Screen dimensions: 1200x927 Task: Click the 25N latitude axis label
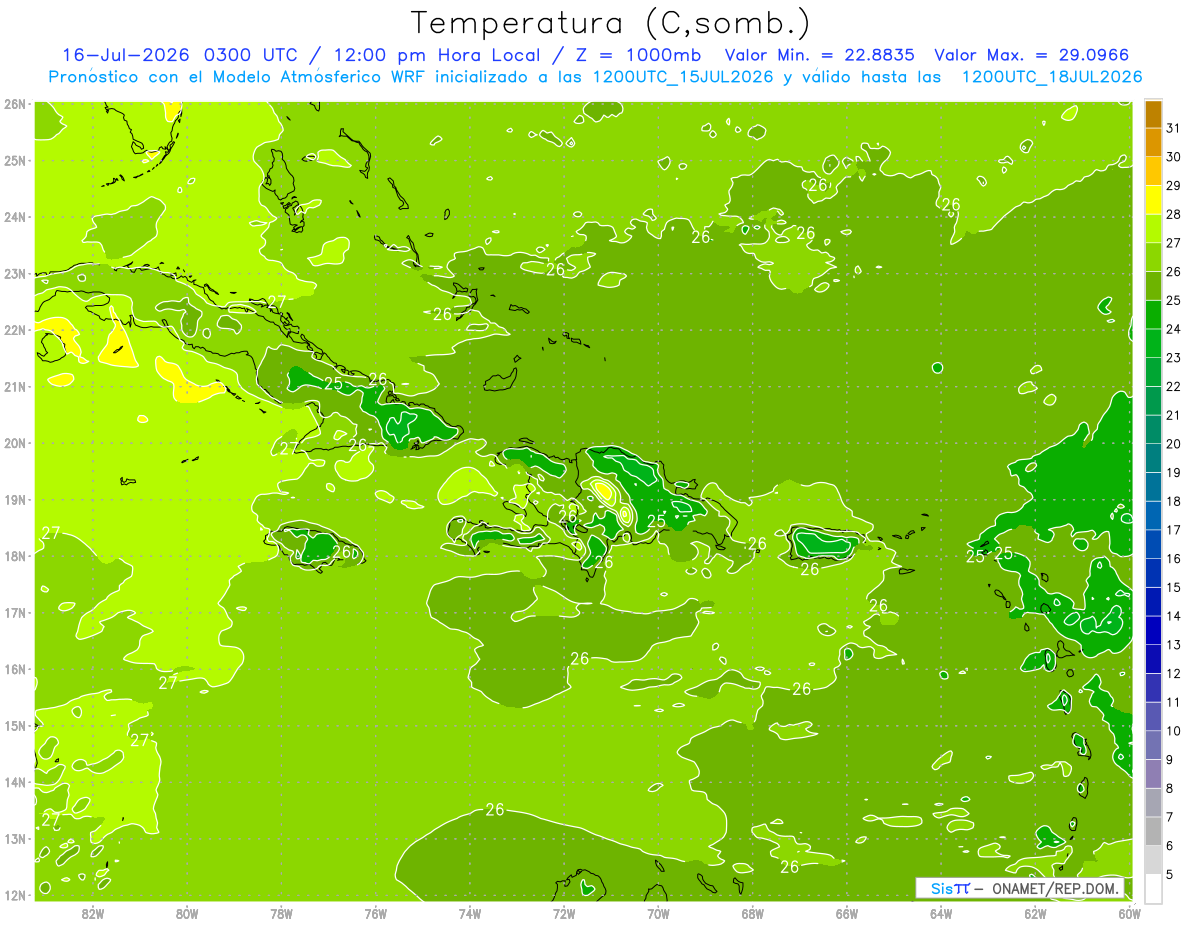point(14,160)
